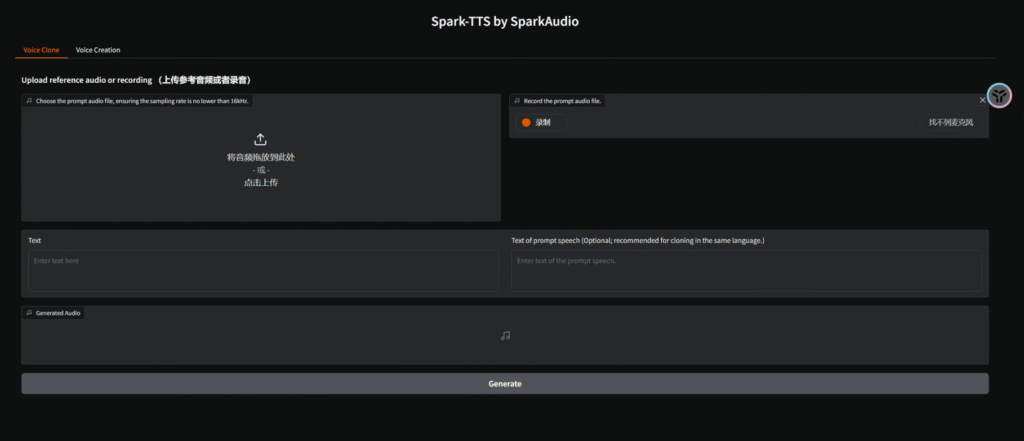Click the orange record dot icon

coord(526,123)
